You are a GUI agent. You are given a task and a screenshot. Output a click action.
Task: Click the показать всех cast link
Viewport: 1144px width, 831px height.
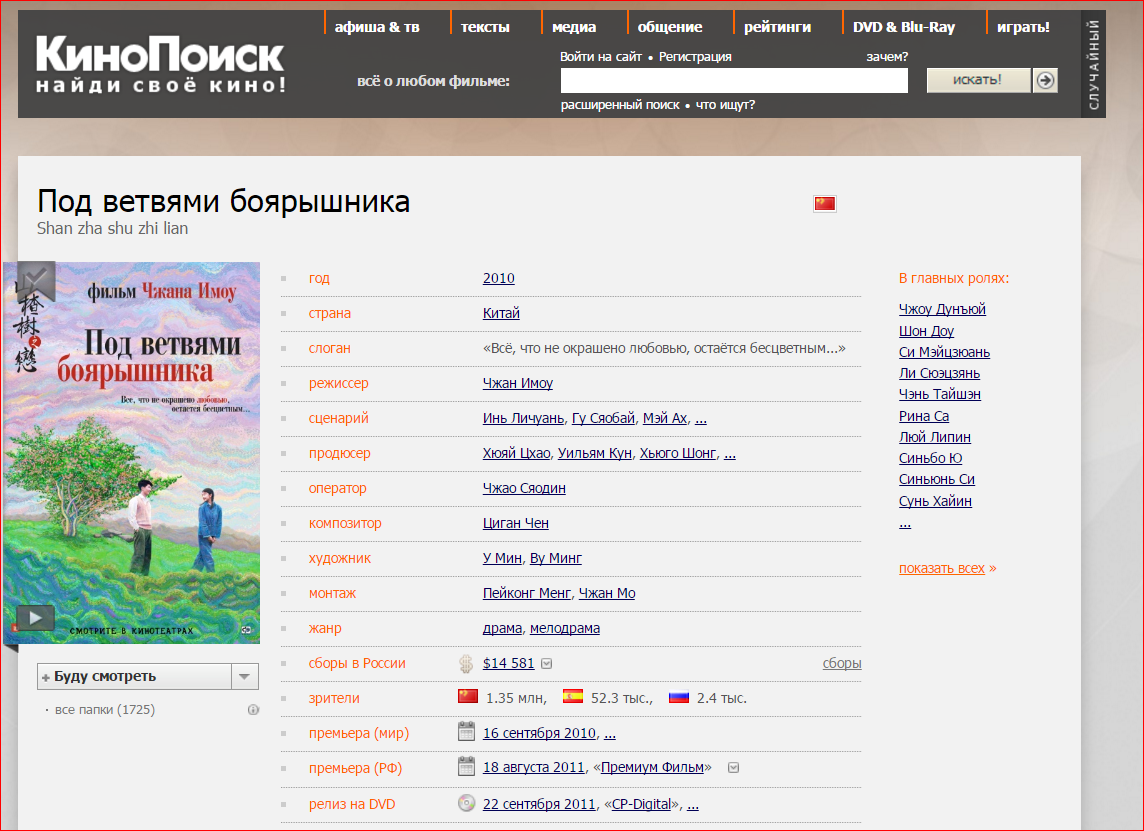point(941,568)
